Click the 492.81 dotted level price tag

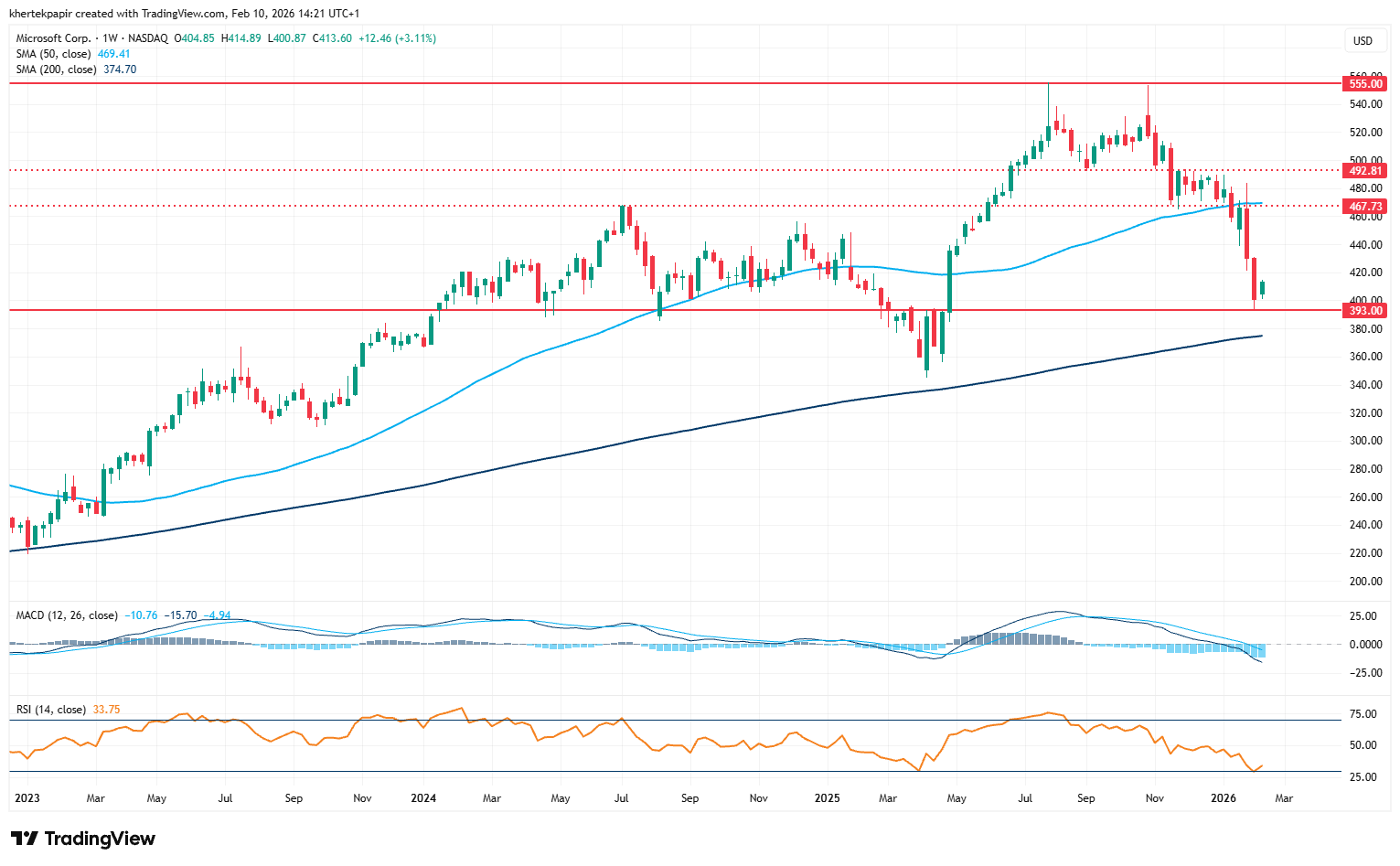(1365, 170)
